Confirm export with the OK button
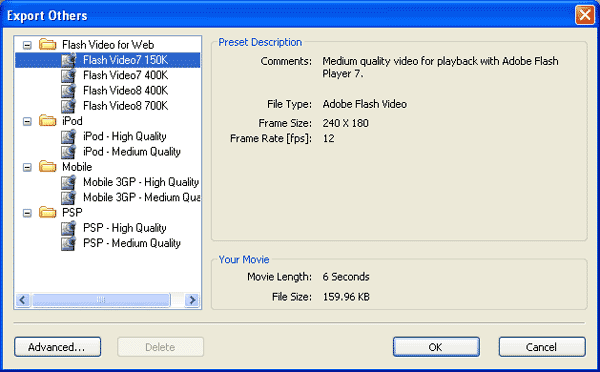 436,347
